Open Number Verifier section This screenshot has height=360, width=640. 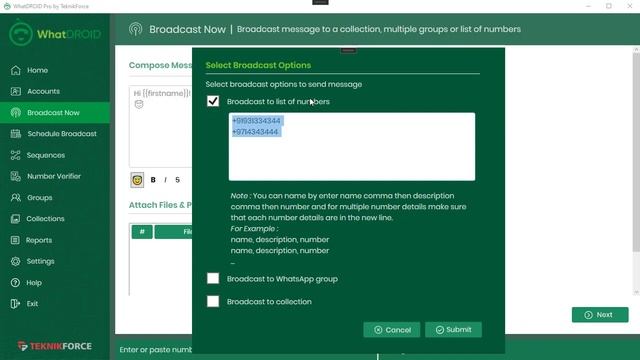55,176
